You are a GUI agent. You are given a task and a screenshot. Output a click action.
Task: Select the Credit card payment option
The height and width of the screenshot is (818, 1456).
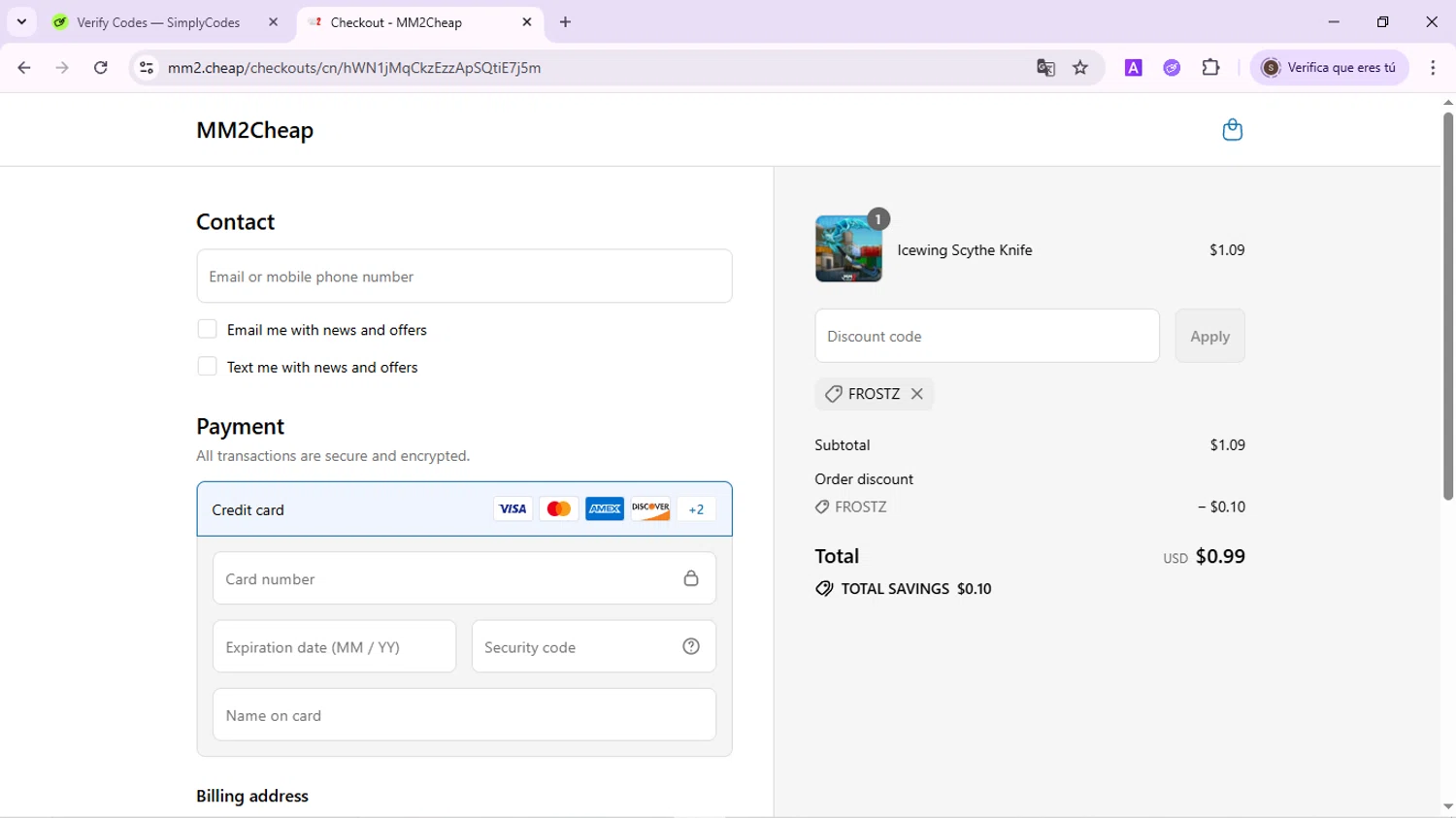[x=464, y=509]
